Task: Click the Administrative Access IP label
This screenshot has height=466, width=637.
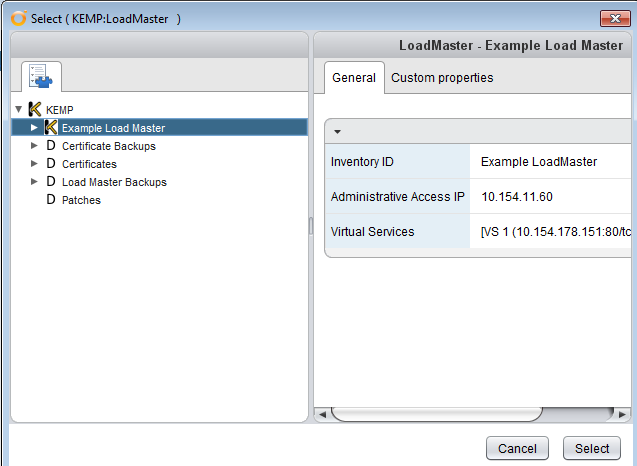Action: coord(397,196)
